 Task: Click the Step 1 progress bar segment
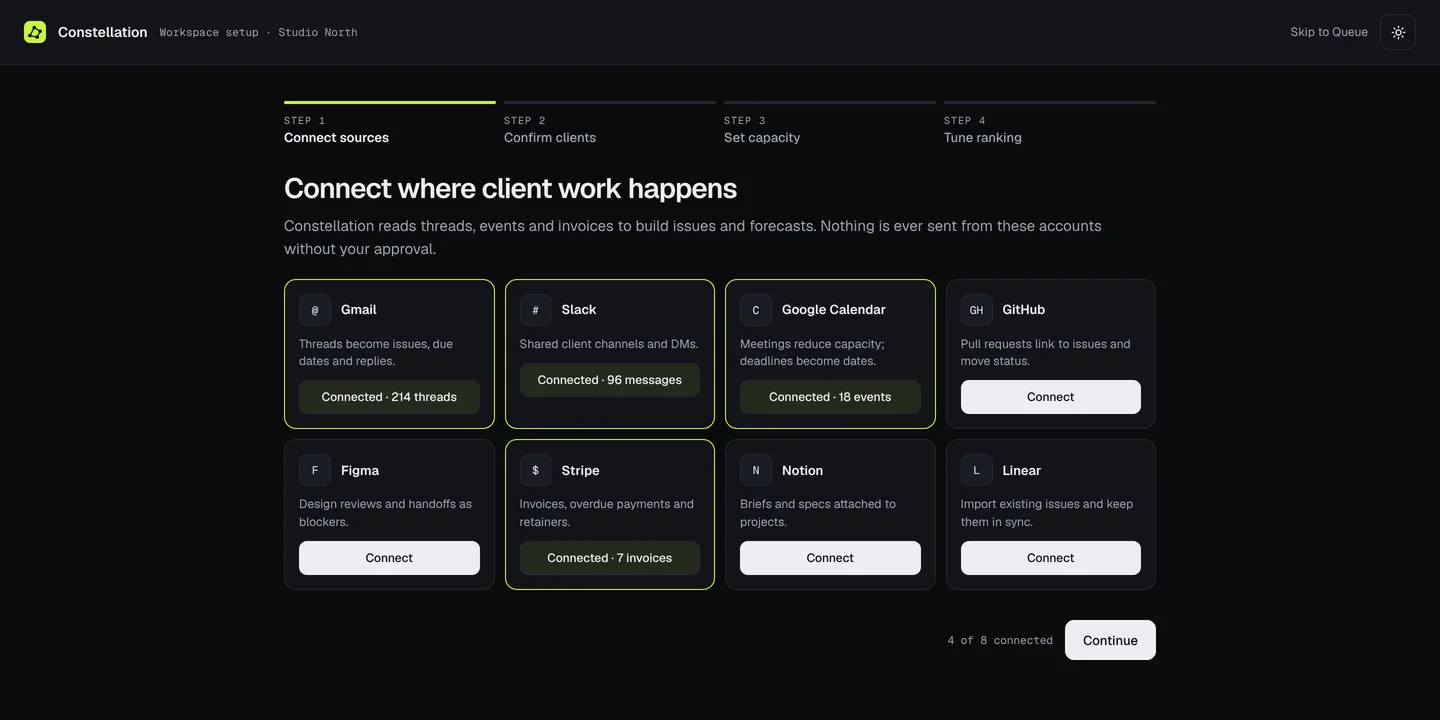click(389, 102)
